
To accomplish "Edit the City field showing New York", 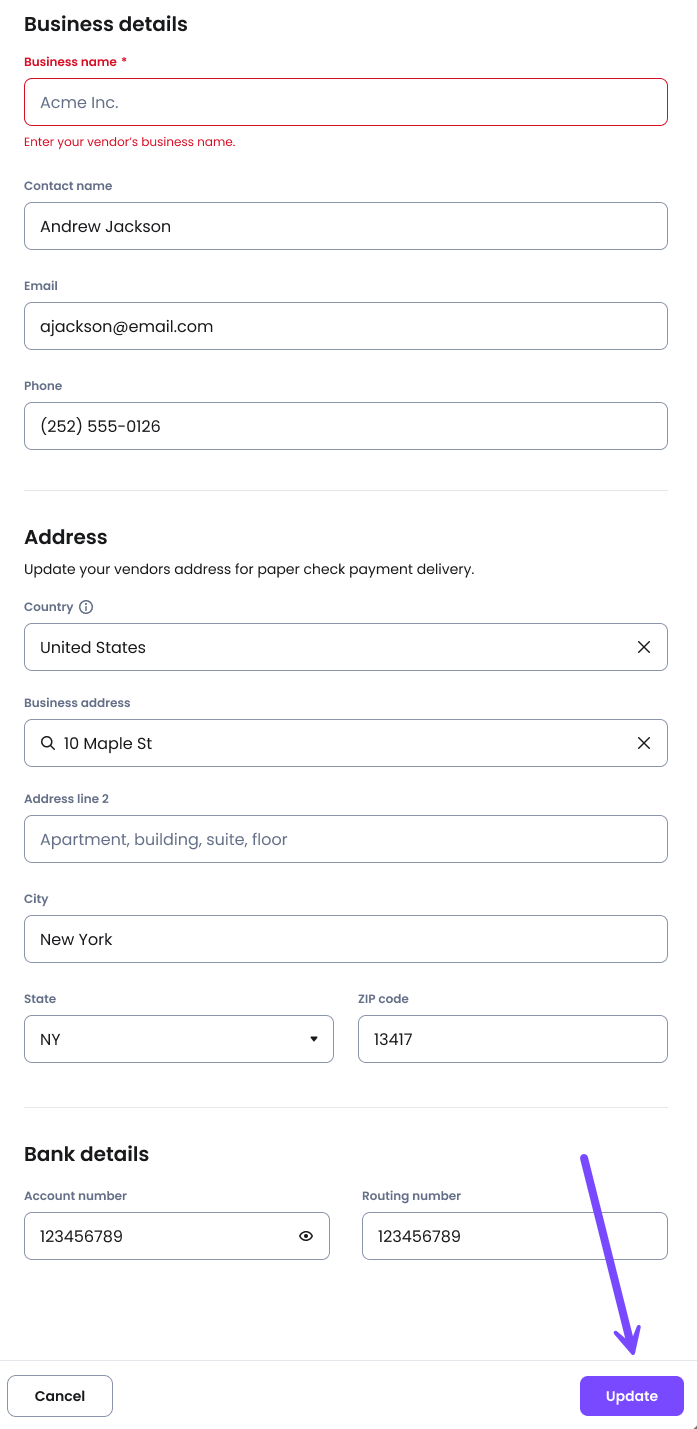I will [x=345, y=939].
